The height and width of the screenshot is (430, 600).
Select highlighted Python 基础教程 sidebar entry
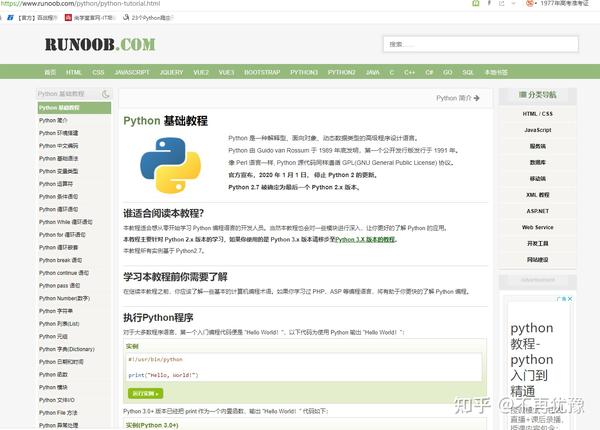click(74, 108)
